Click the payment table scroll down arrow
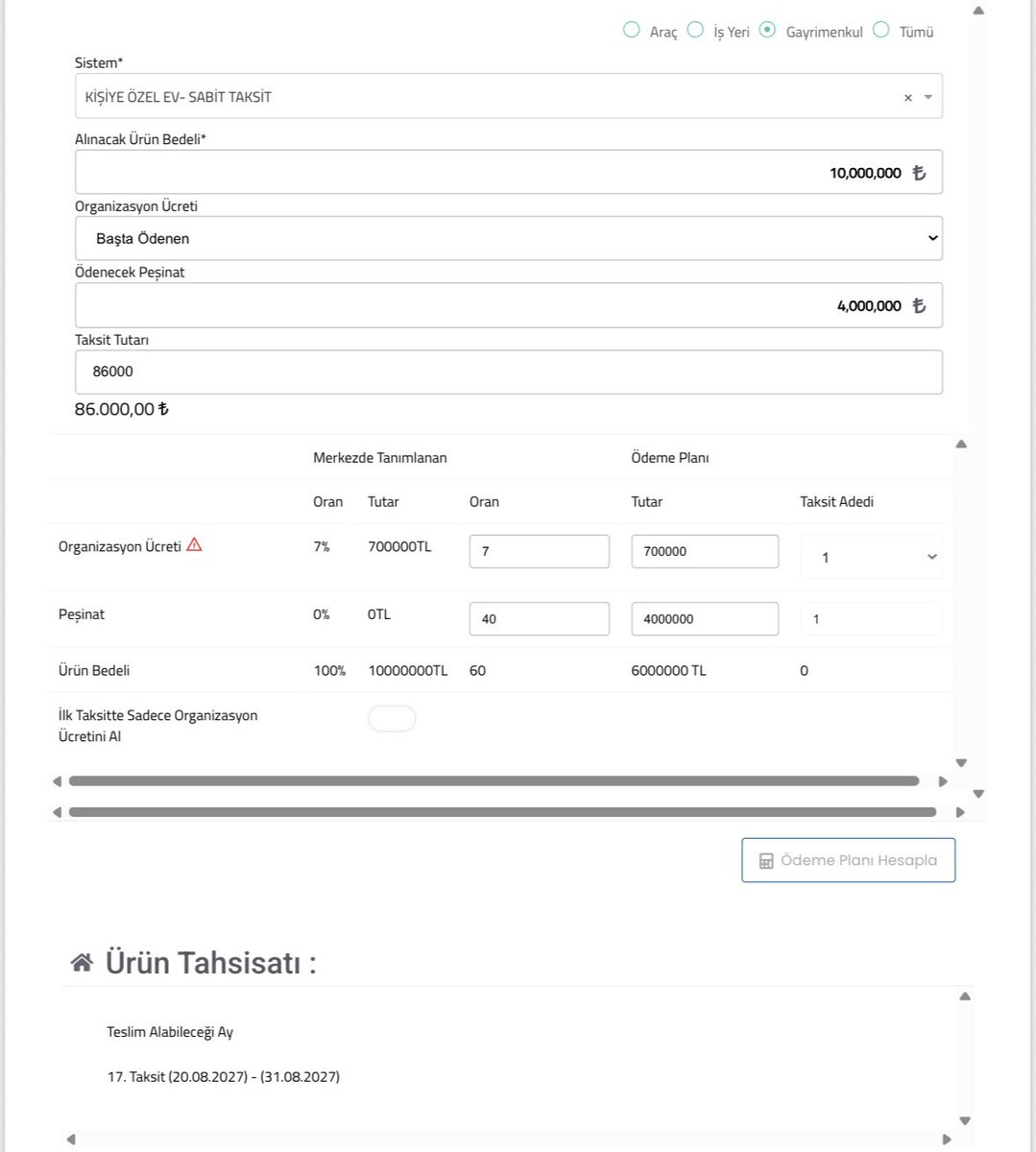 click(x=961, y=763)
